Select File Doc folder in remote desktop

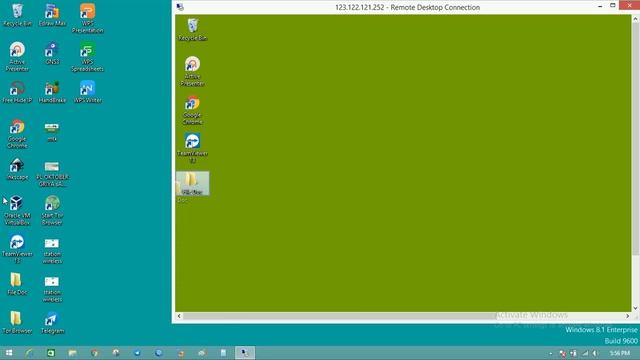(193, 183)
